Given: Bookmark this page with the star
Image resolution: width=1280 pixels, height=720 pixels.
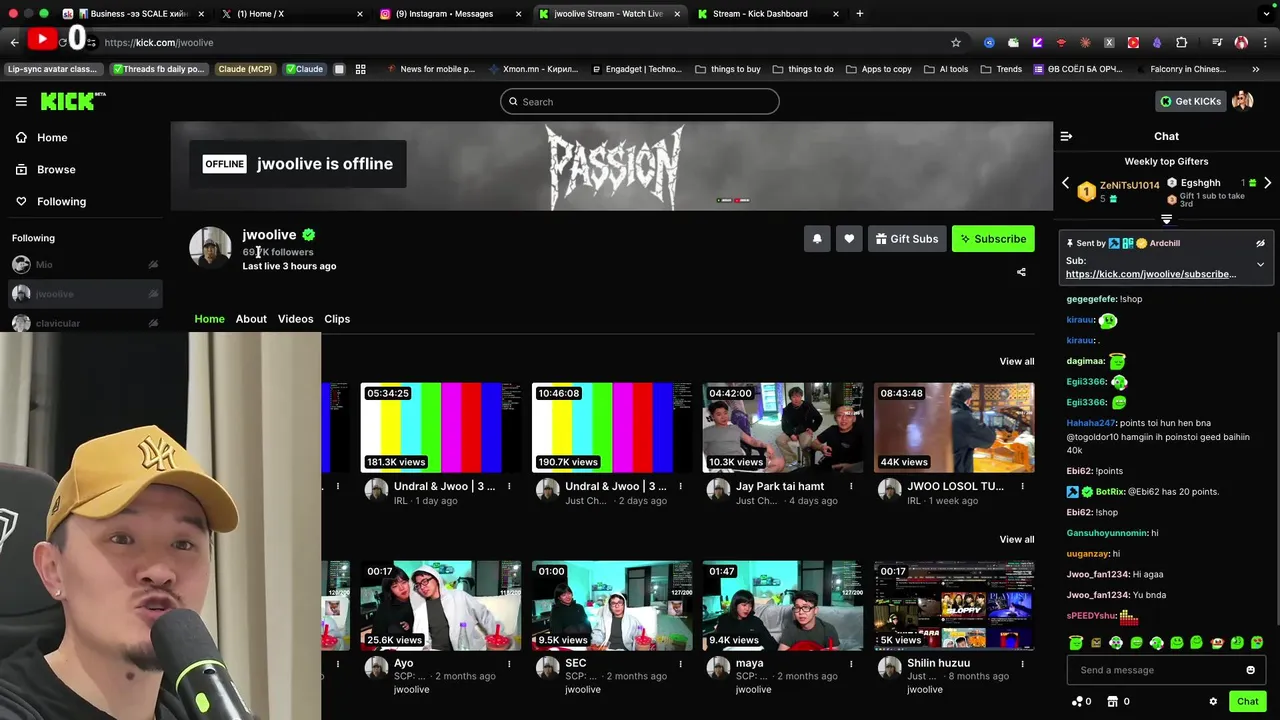Looking at the screenshot, I should [x=955, y=42].
